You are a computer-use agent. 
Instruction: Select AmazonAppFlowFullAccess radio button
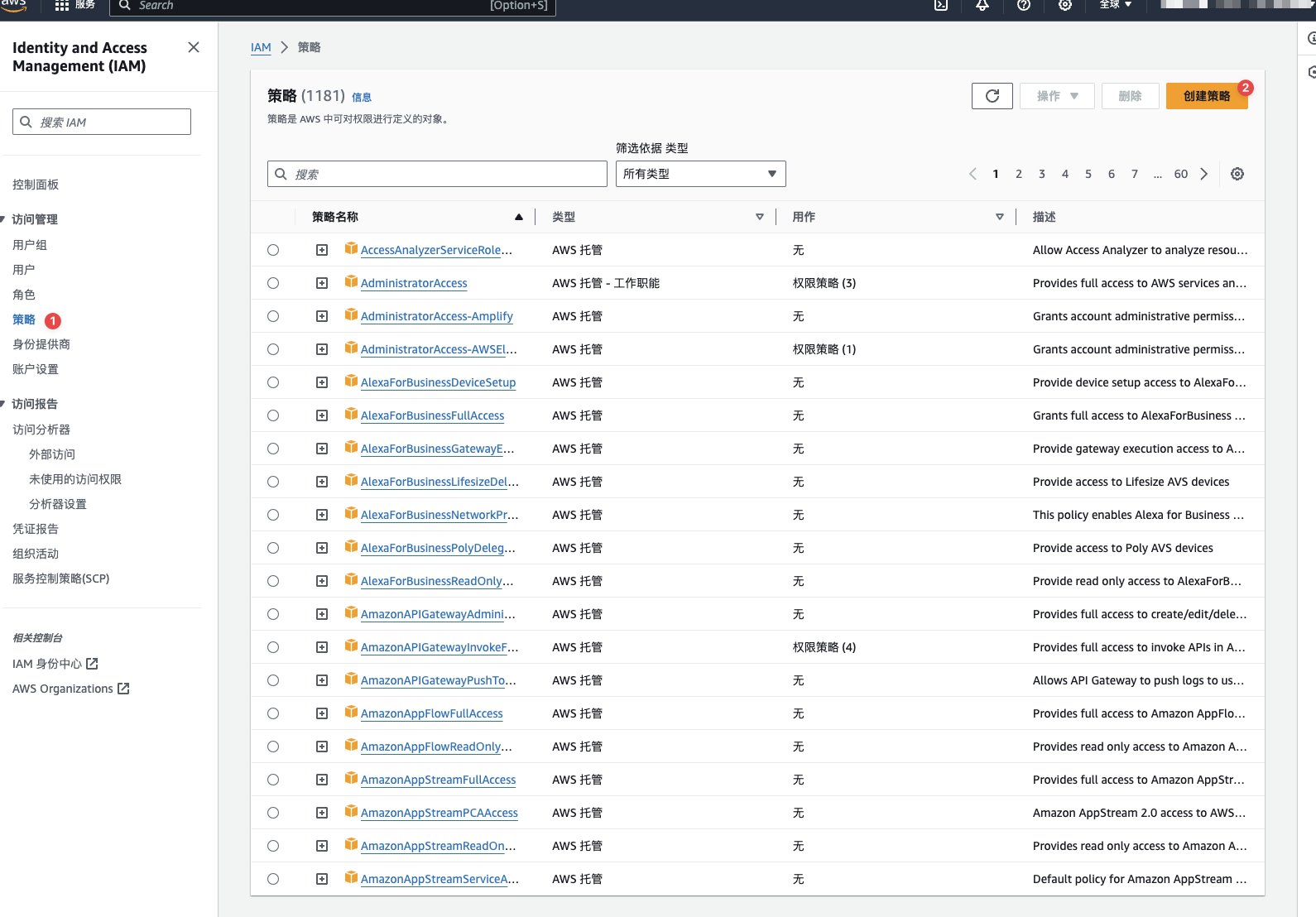[273, 713]
